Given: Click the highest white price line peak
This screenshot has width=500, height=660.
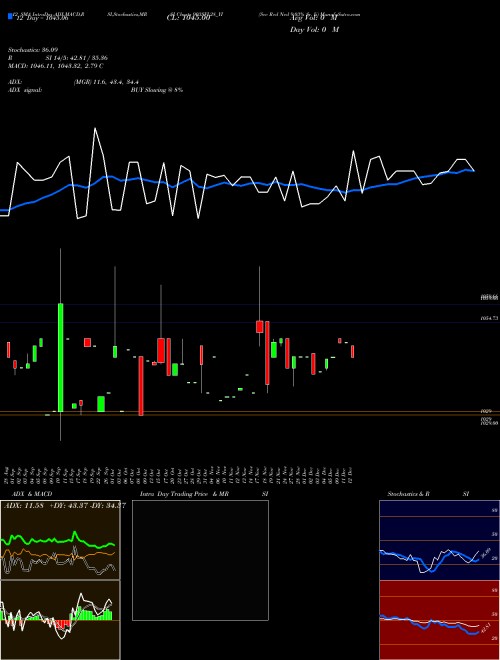Looking at the screenshot, I should (95, 129).
